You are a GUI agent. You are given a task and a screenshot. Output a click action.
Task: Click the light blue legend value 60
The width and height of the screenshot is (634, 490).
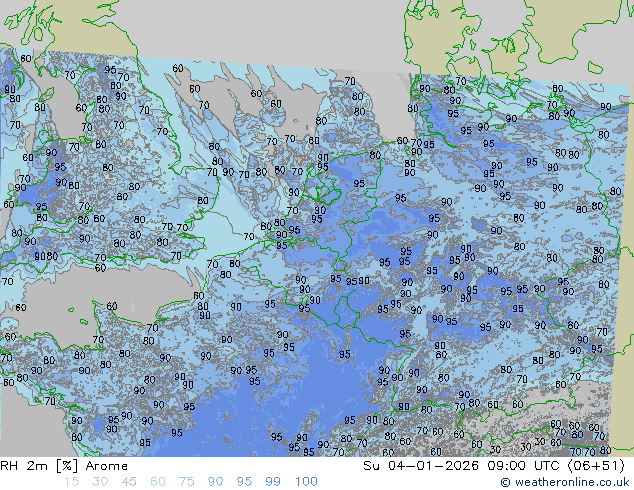(158, 482)
